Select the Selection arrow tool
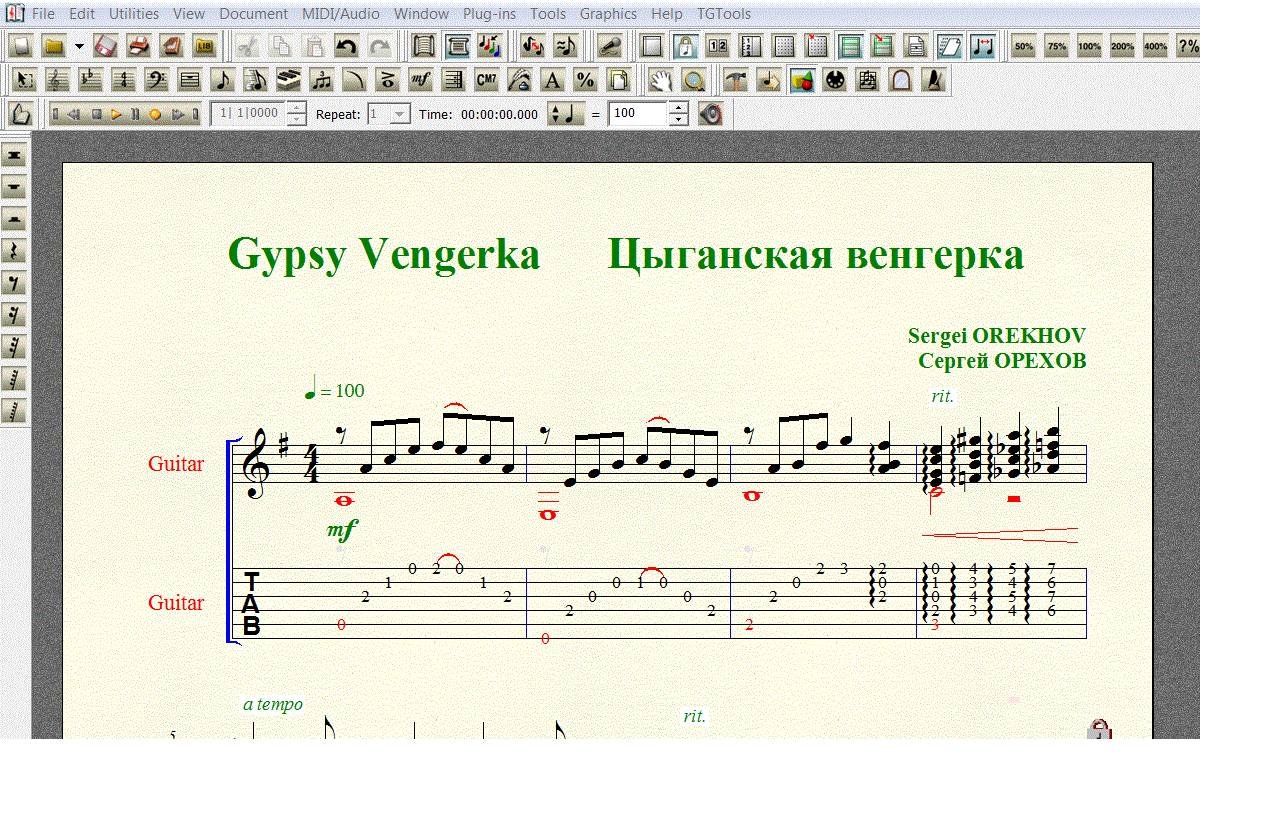The height and width of the screenshot is (817, 1274). 25,80
